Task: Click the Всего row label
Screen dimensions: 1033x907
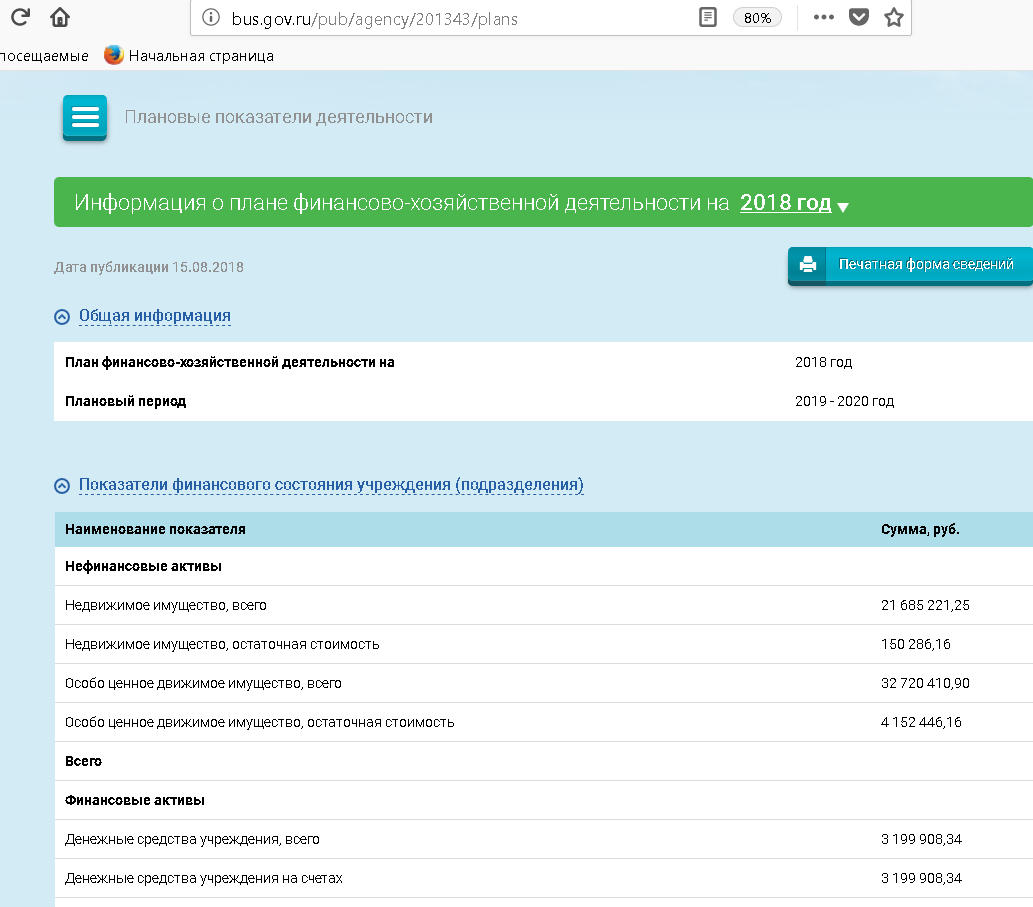Action: tap(83, 761)
